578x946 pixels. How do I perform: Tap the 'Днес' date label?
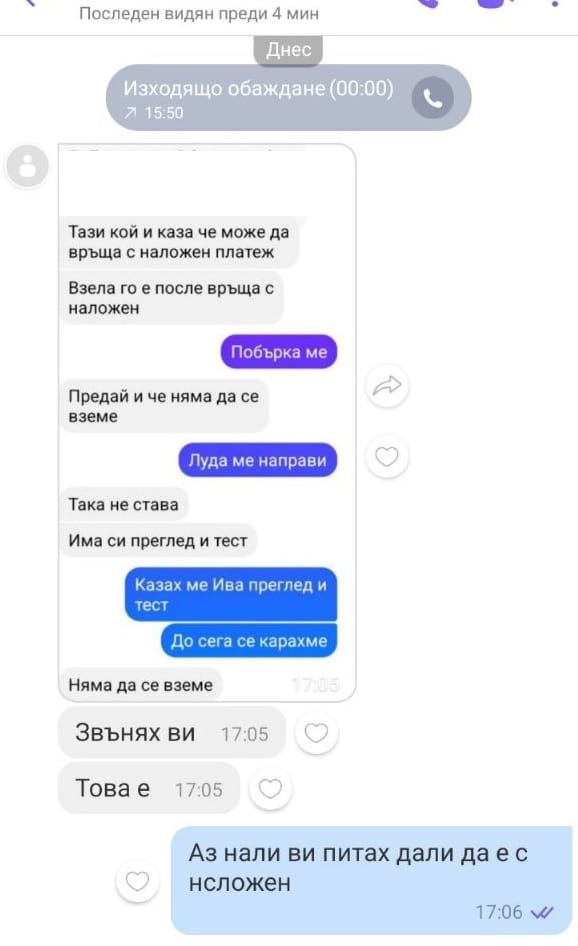point(288,49)
